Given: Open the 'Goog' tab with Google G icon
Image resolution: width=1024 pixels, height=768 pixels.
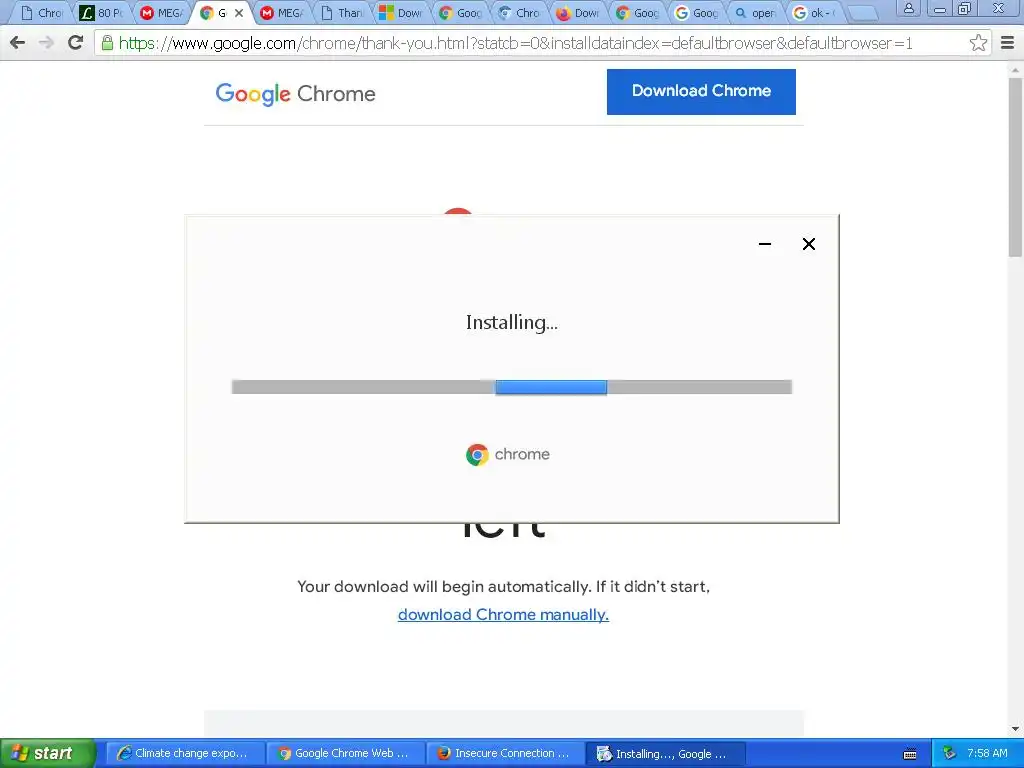Looking at the screenshot, I should coord(696,13).
